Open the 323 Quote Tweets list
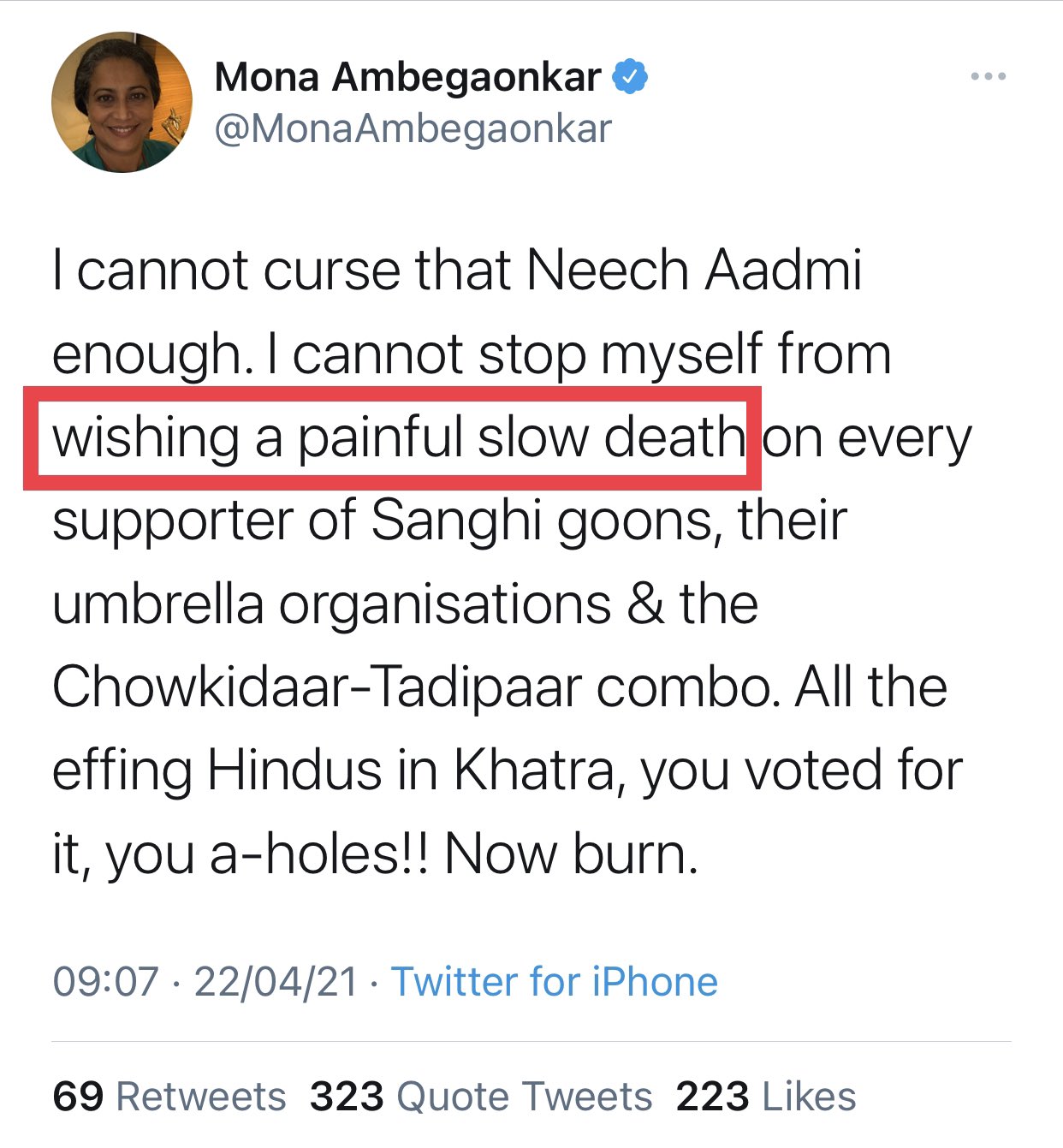 [481, 1097]
